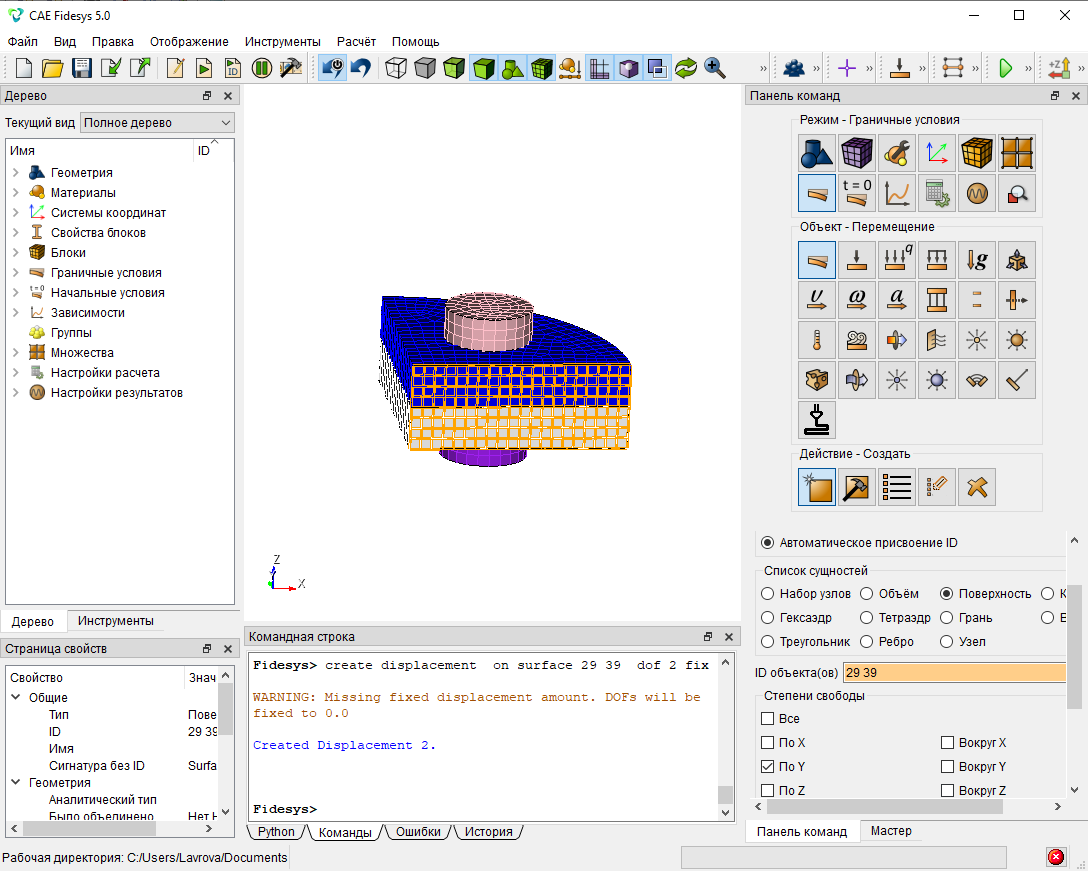This screenshot has height=871, width=1088.
Task: Click the red stop icon in status bar
Action: (x=1055, y=857)
